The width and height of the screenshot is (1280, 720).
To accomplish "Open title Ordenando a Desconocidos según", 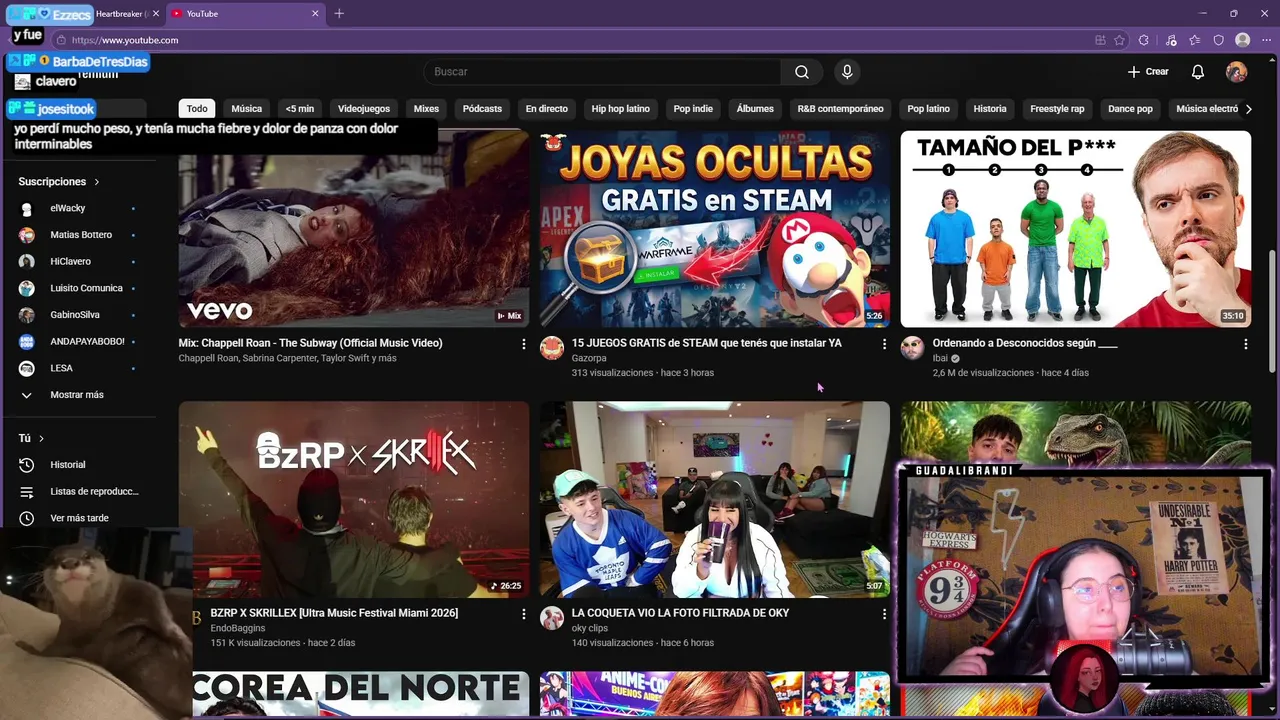I will click(x=1025, y=343).
